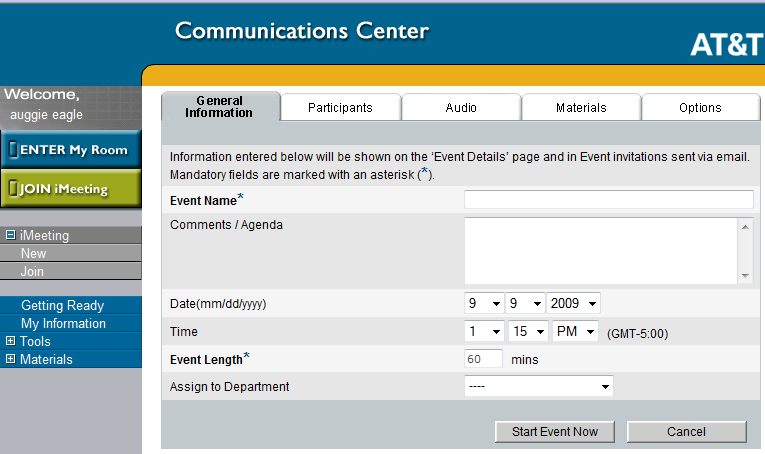Open the AM/PM dropdown
The width and height of the screenshot is (765, 454).
click(x=575, y=332)
